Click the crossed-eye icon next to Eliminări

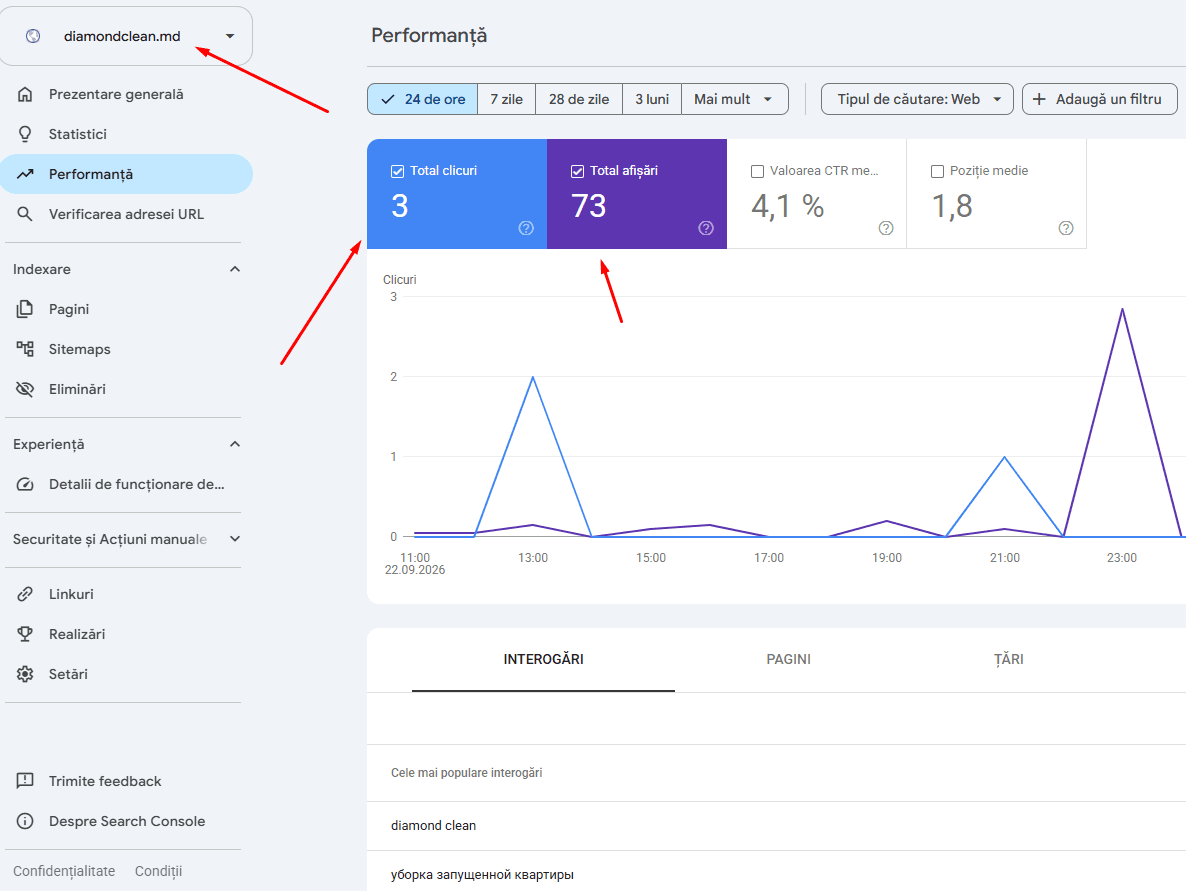[x=25, y=389]
